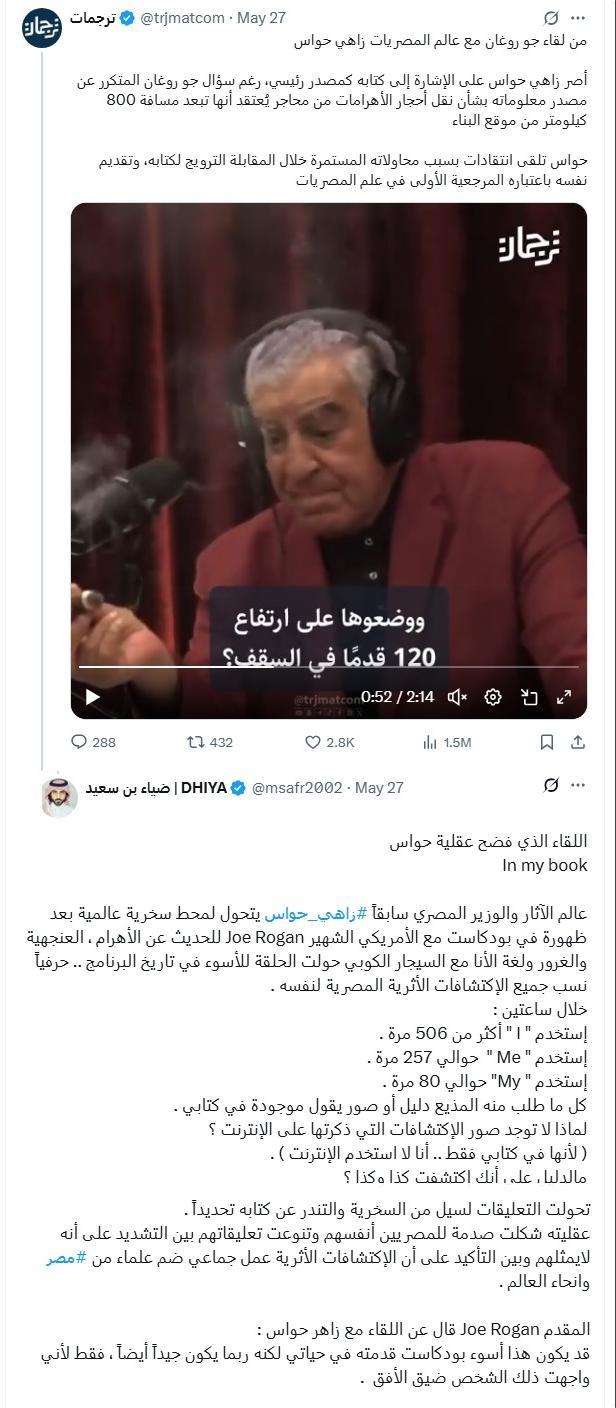Image resolution: width=616 pixels, height=1408 pixels.
Task: Open more options on DHIYA tweet
Action: coord(578,786)
